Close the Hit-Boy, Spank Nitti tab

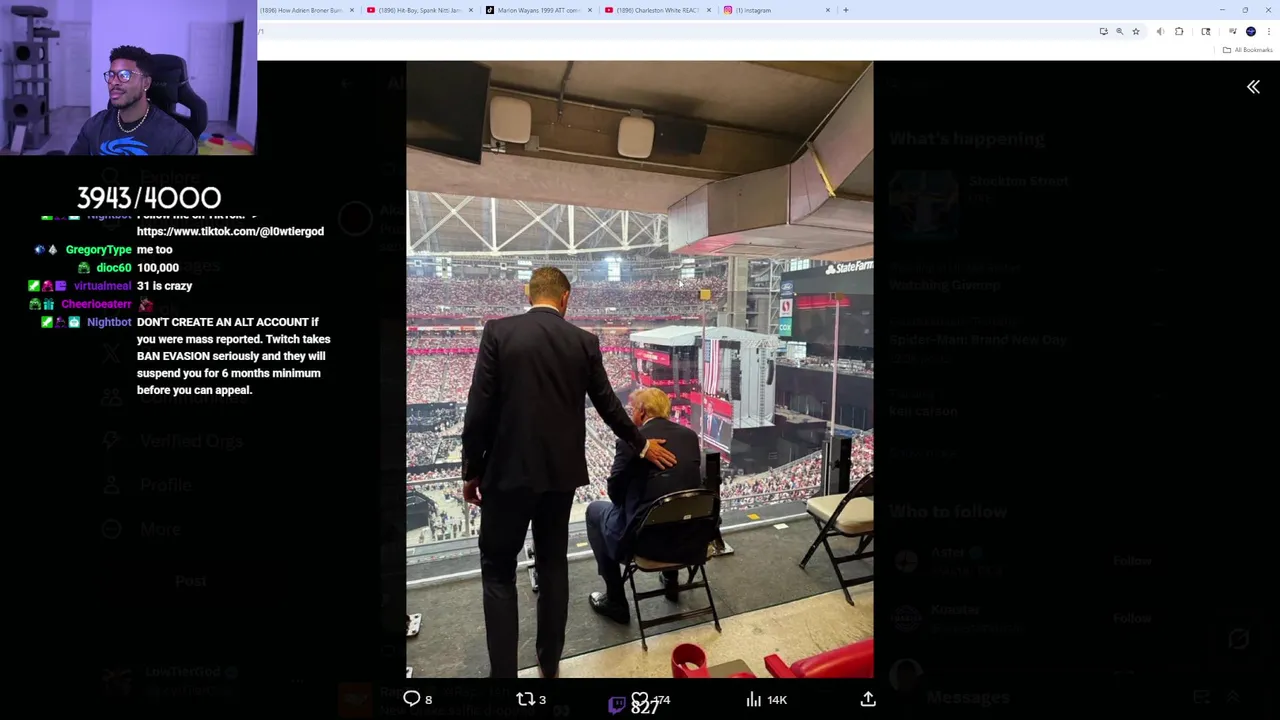[x=470, y=10]
